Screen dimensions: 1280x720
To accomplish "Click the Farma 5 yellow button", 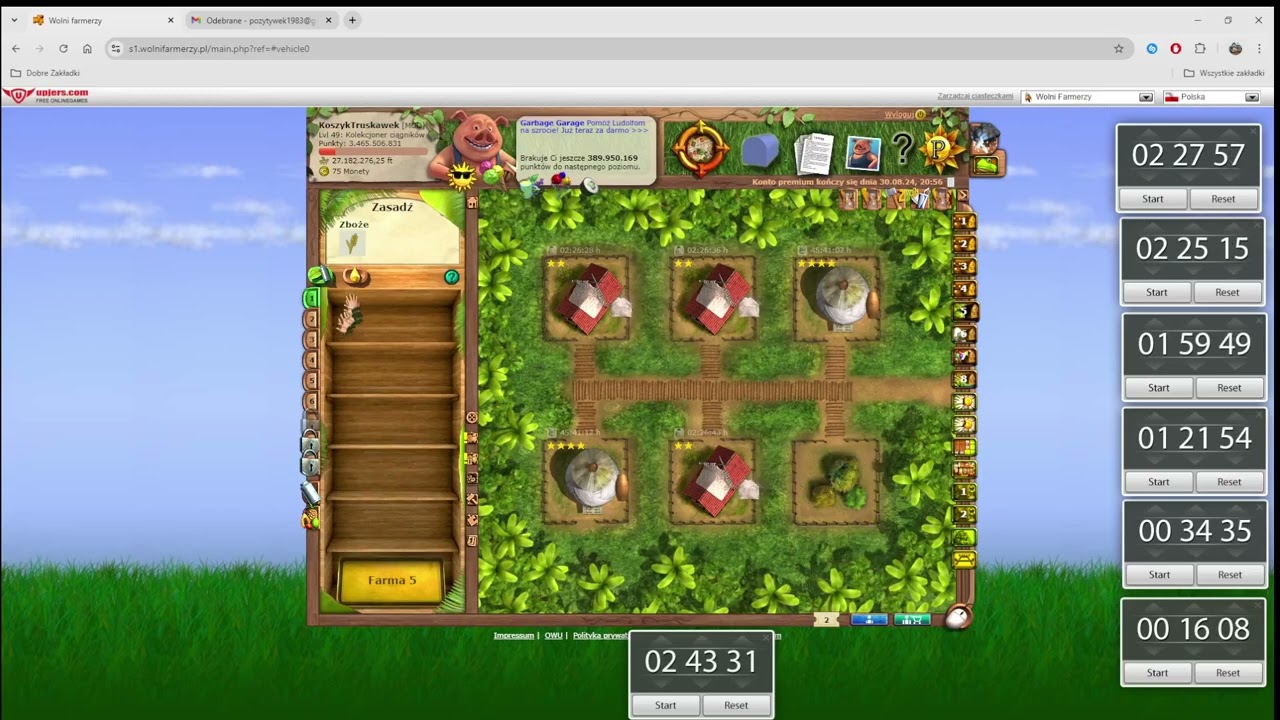I will coord(391,580).
